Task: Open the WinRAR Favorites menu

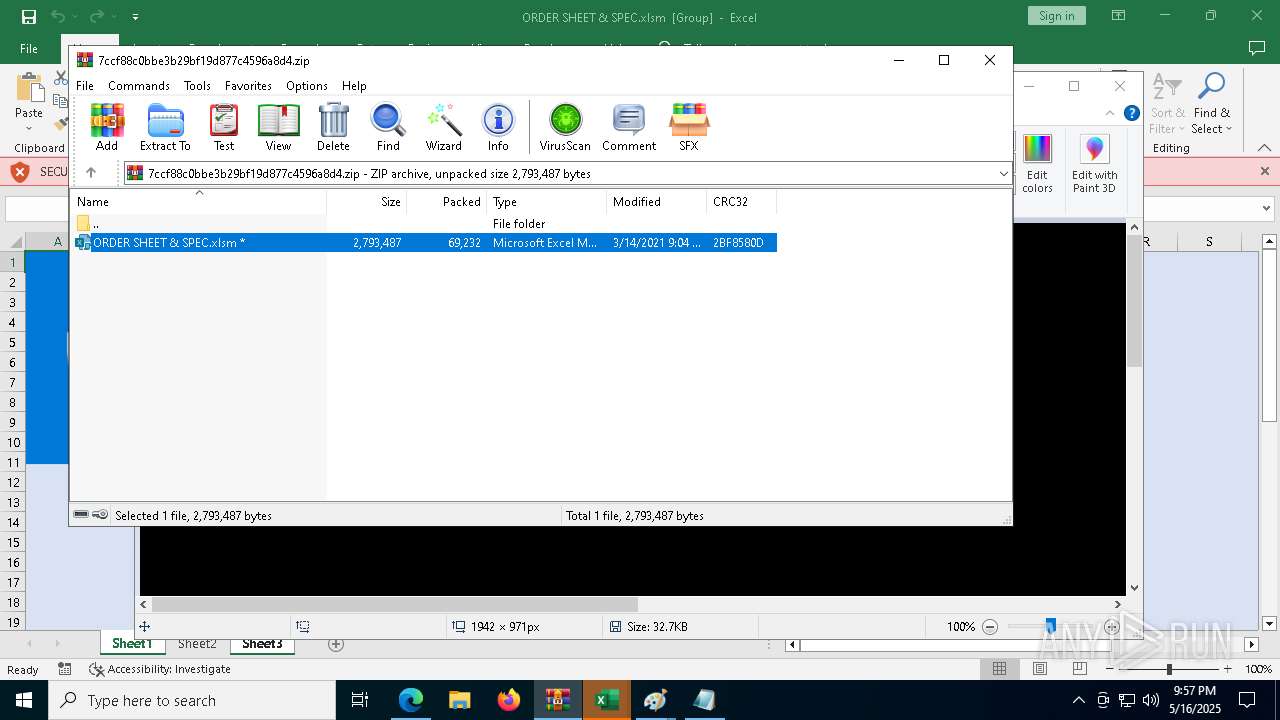Action: pos(248,86)
